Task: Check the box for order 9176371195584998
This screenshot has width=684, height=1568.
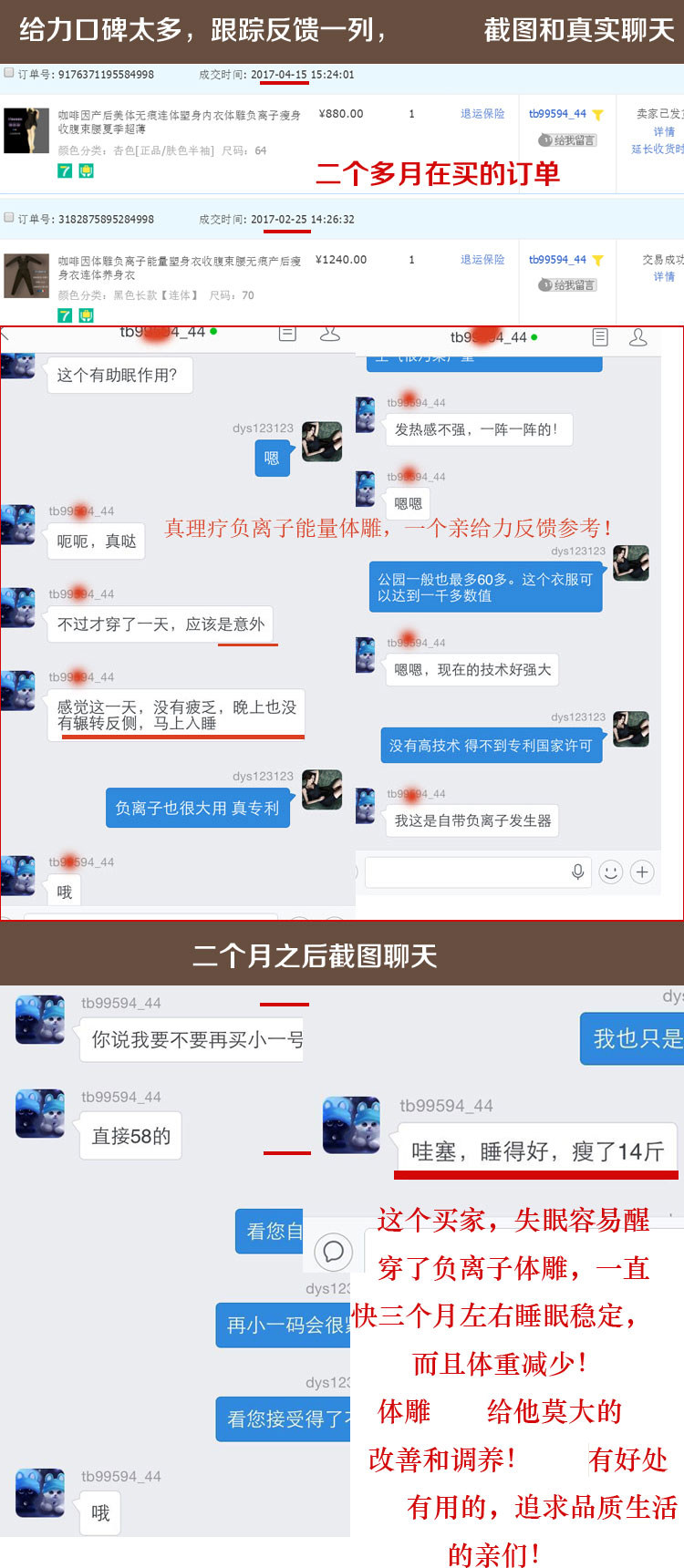Action: tap(9, 73)
